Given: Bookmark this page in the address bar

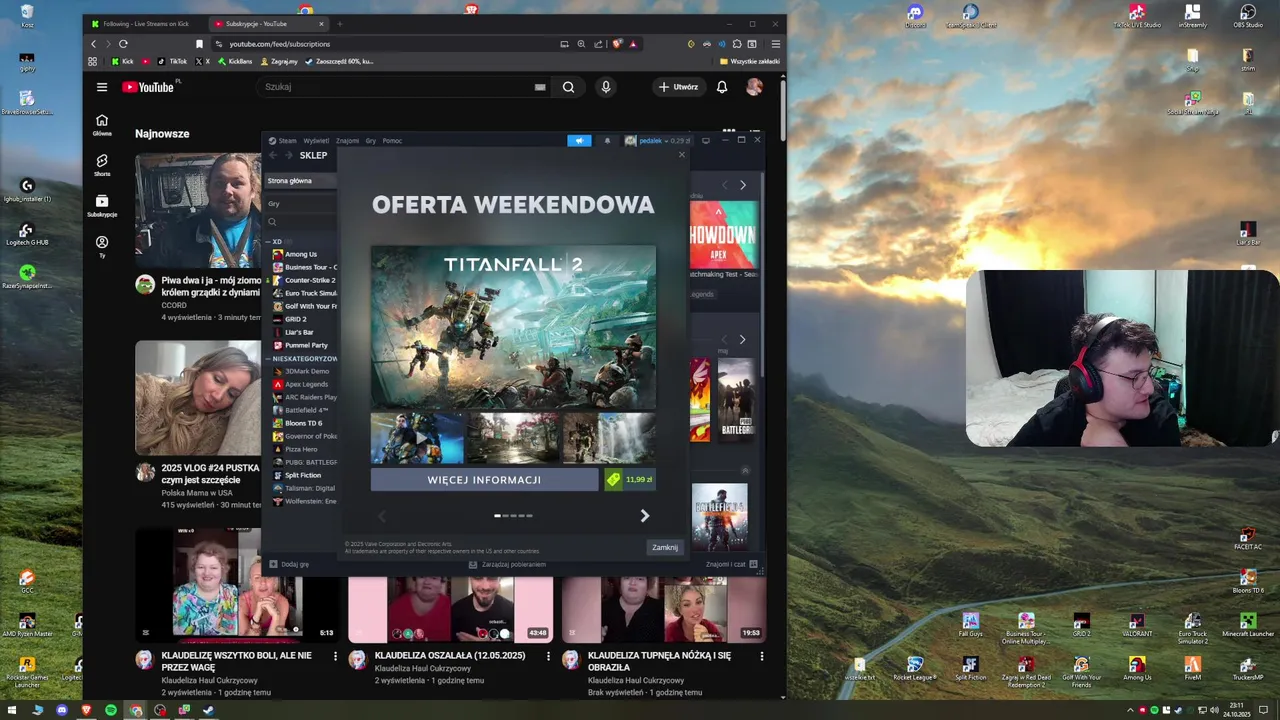Looking at the screenshot, I should [x=199, y=44].
